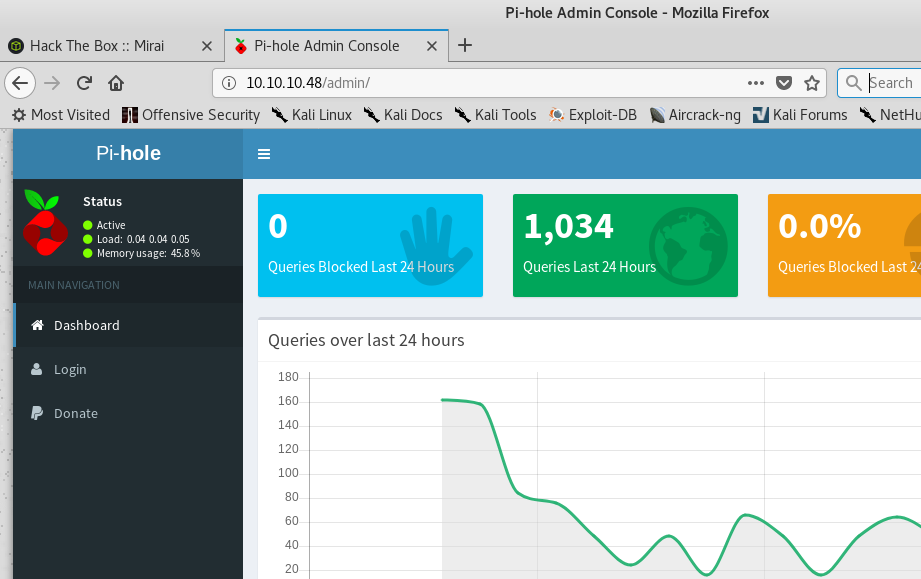
Task: Go to the Firefox home page
Action: pos(116,83)
